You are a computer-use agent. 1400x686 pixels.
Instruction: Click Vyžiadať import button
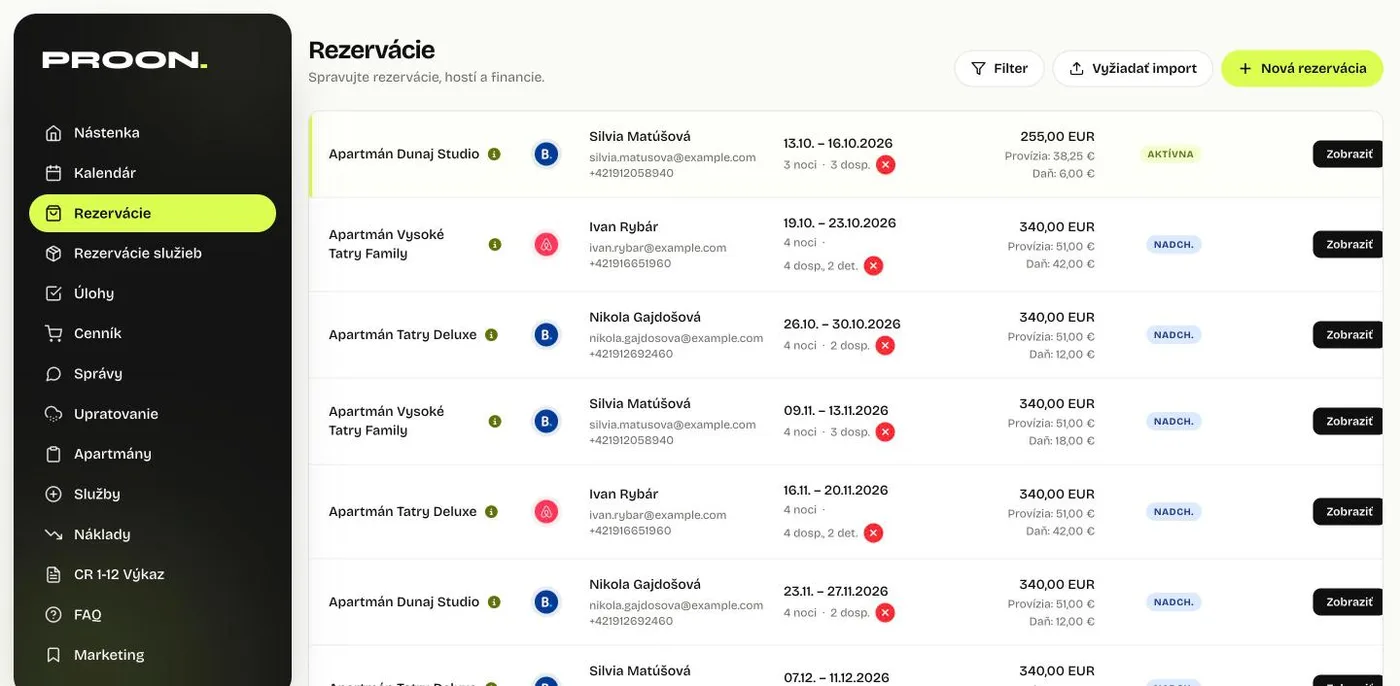[x=1132, y=69]
